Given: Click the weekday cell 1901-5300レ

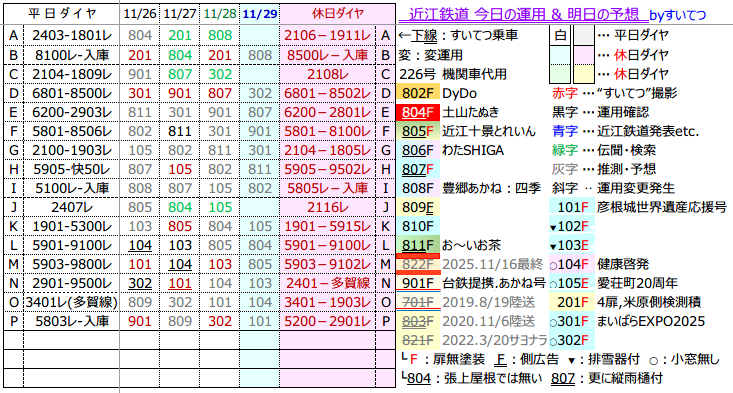Looking at the screenshot, I should [x=72, y=226].
